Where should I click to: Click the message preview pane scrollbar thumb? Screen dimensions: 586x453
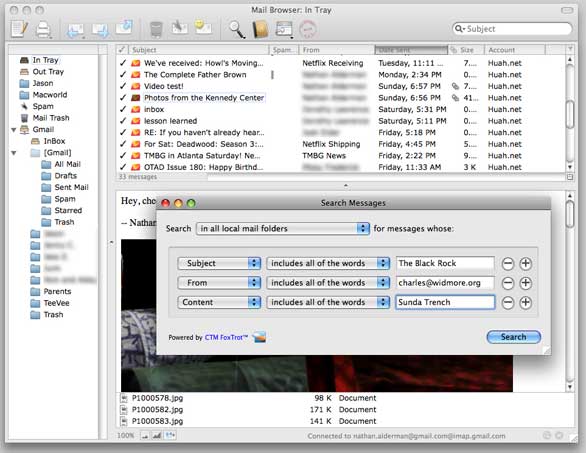click(570, 214)
